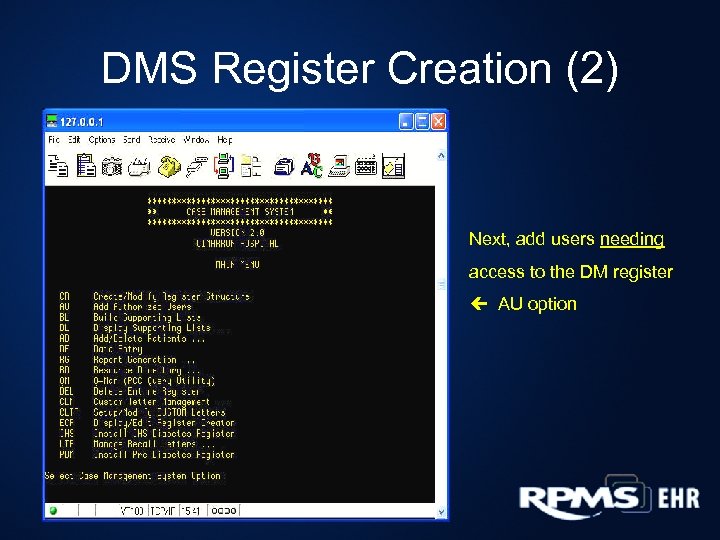Image resolution: width=720 pixels, height=540 pixels.
Task: Open the Help menu
Action: point(225,140)
